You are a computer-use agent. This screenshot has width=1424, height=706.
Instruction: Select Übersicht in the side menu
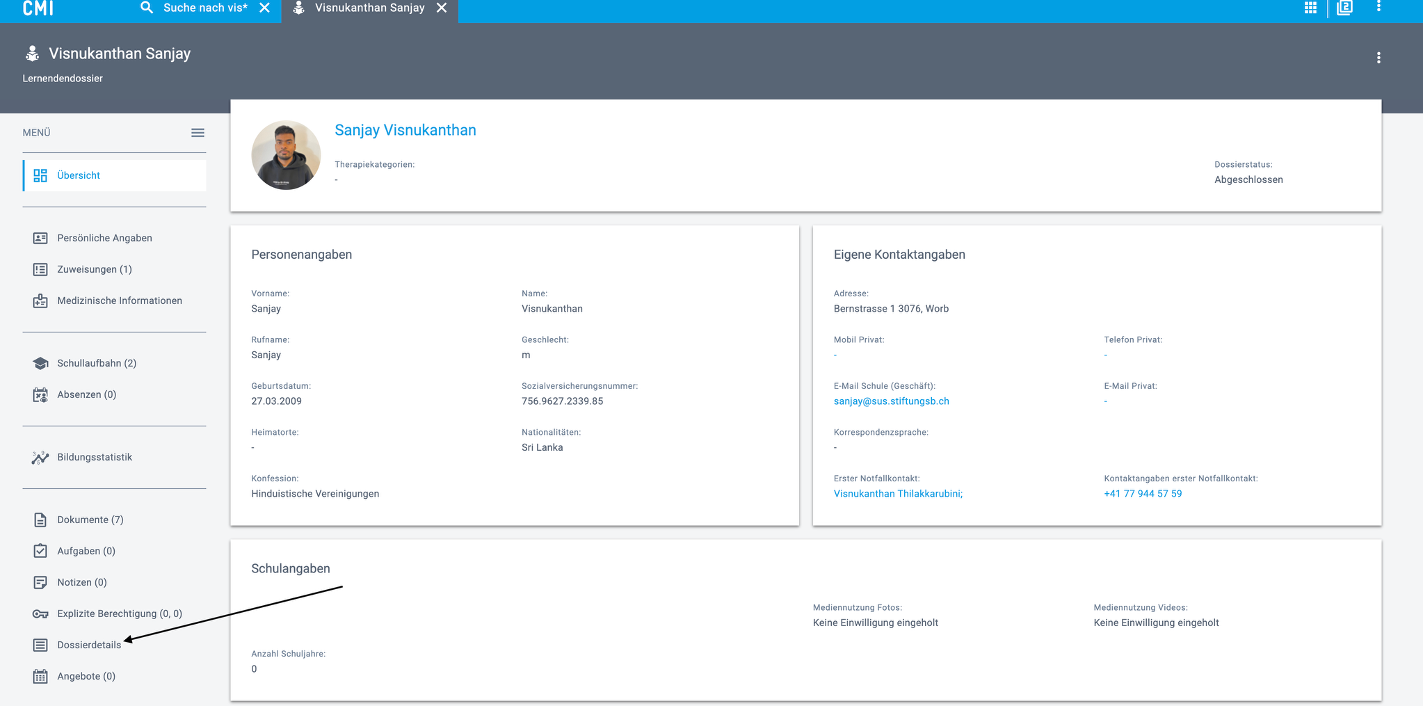pos(78,176)
